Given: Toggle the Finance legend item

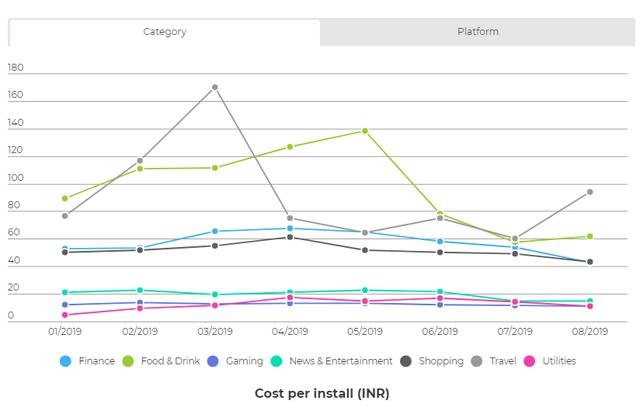Looking at the screenshot, I should (x=89, y=361).
